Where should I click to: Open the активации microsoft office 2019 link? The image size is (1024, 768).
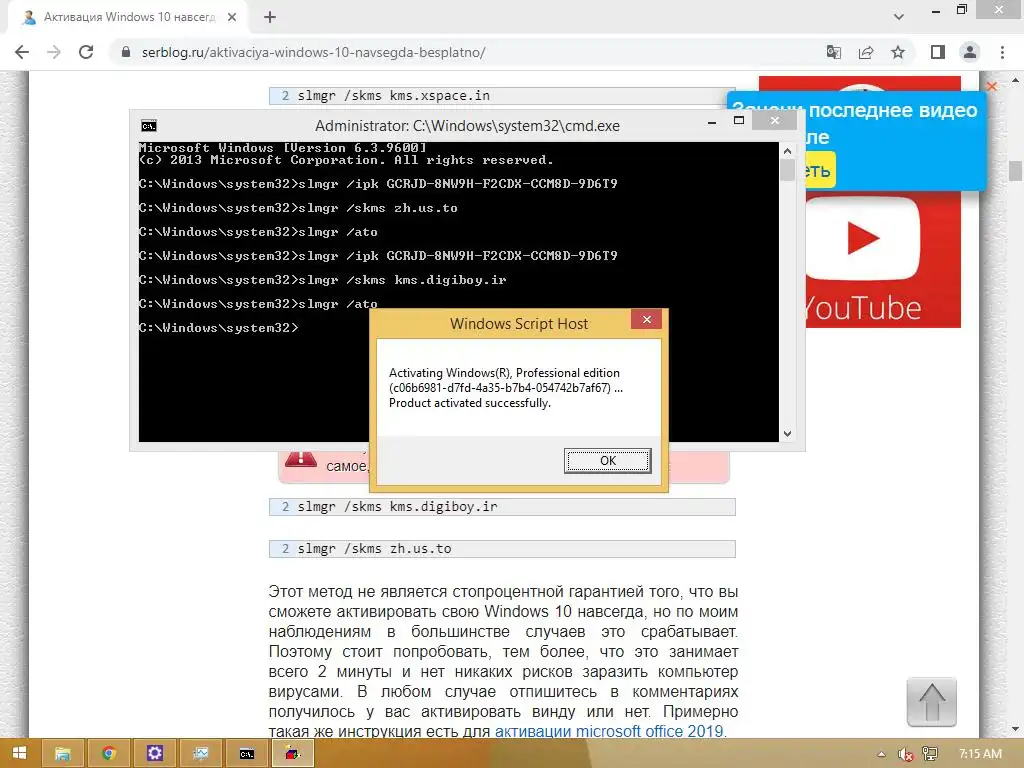click(610, 731)
